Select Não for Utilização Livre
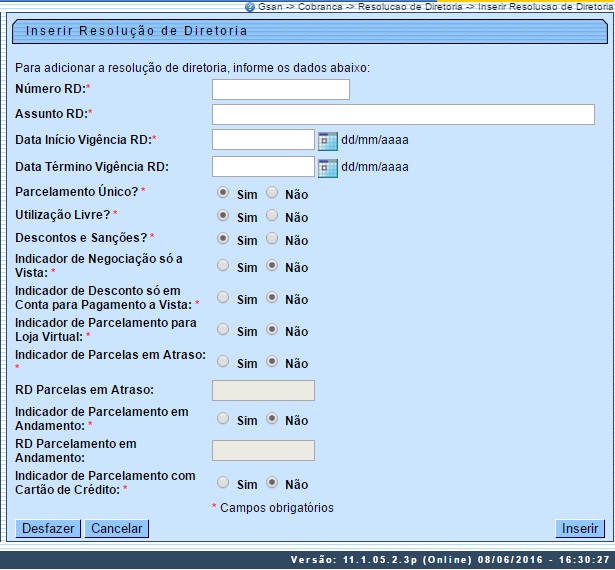Image resolution: width=615 pixels, height=570 pixels. click(272, 215)
